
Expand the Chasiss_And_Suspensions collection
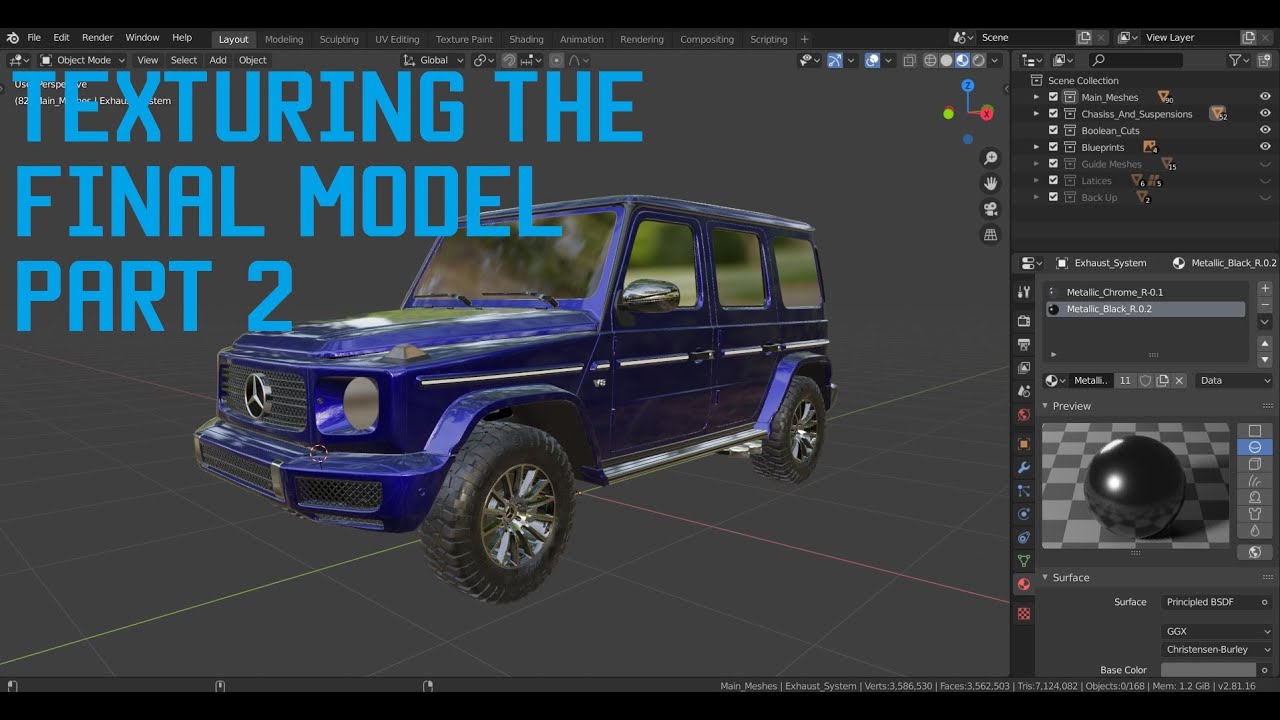1038,114
